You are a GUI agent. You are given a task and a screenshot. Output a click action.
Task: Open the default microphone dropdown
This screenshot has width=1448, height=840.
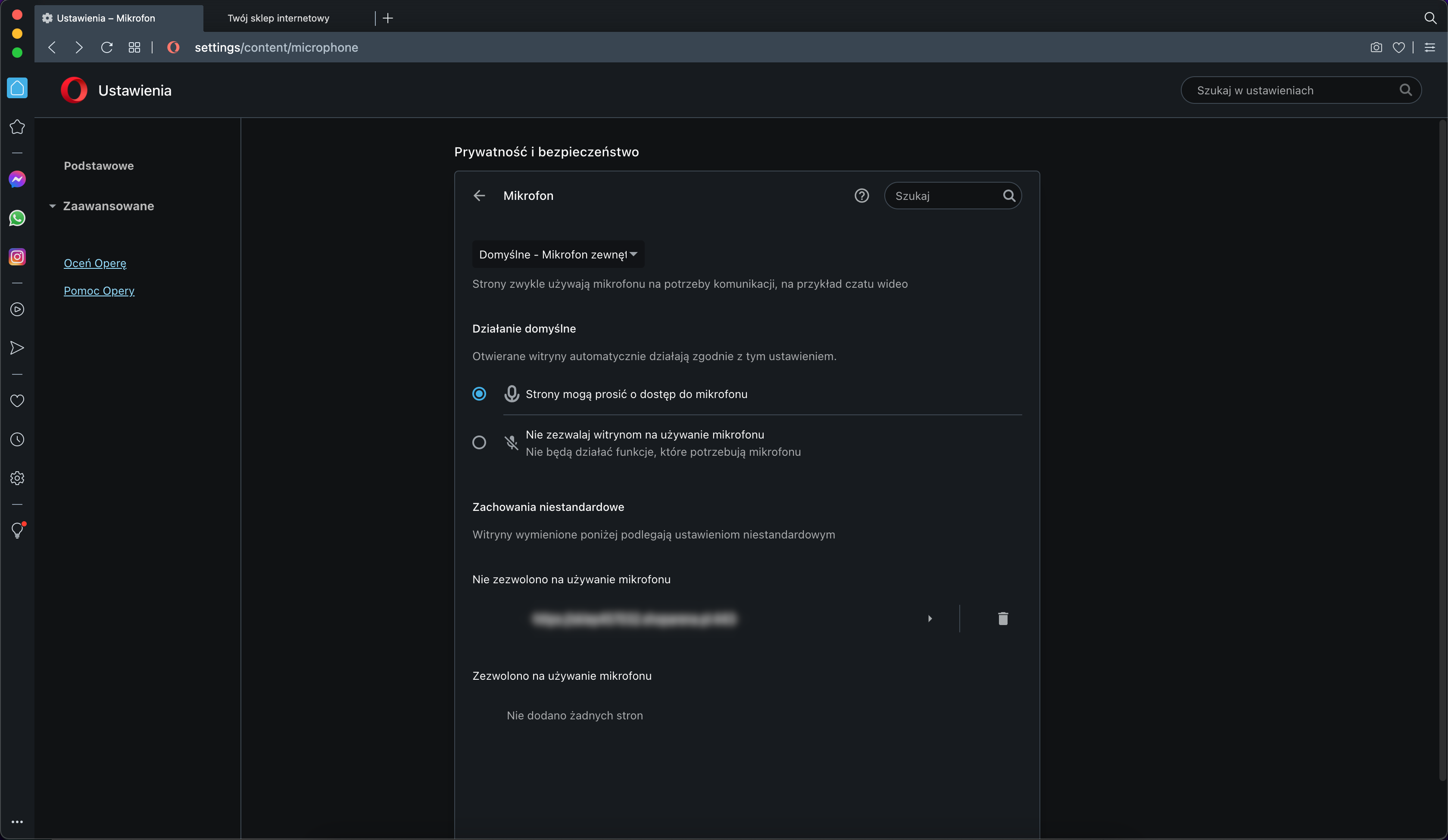pyautogui.click(x=558, y=255)
